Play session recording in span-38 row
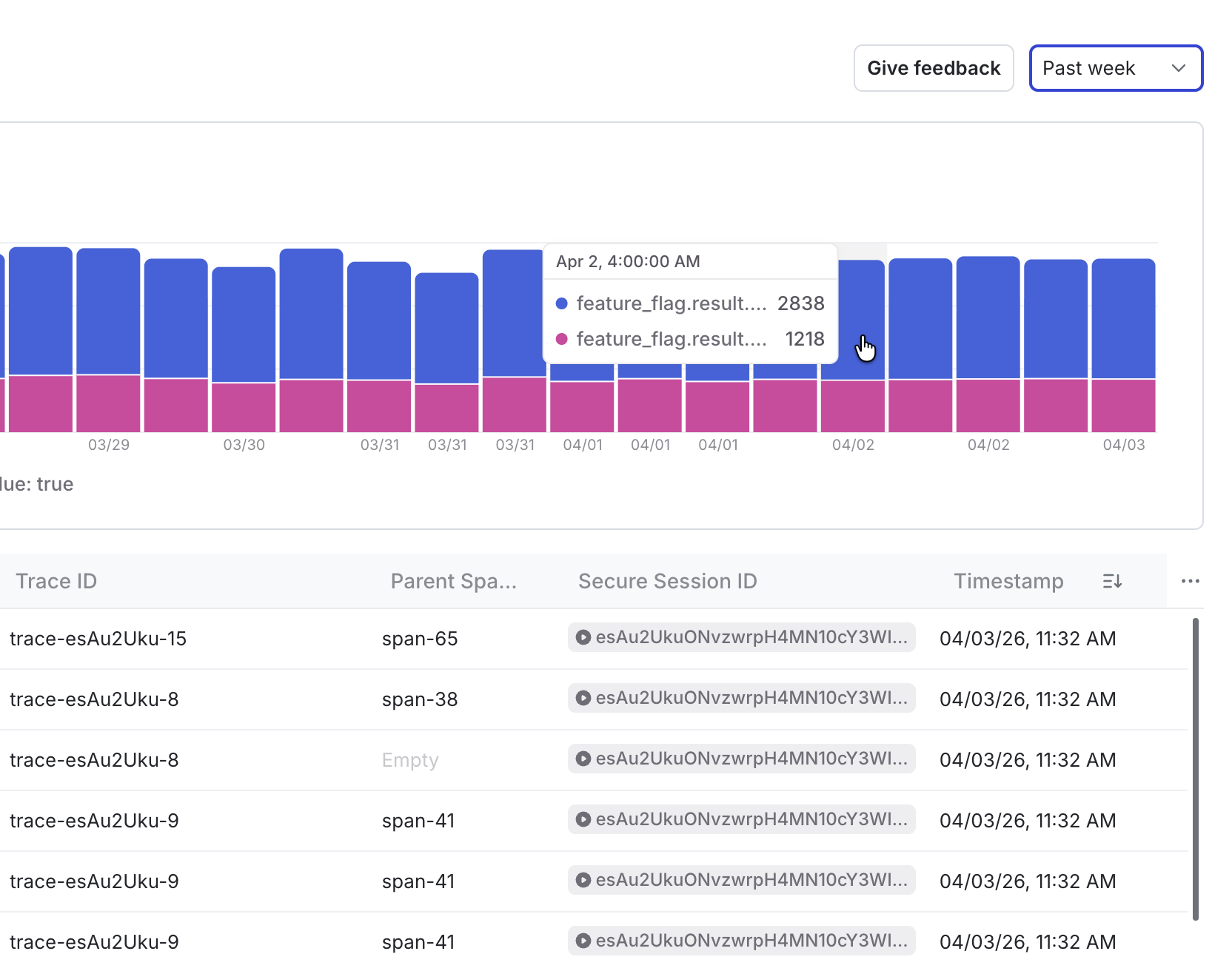This screenshot has width=1232, height=971. (583, 698)
